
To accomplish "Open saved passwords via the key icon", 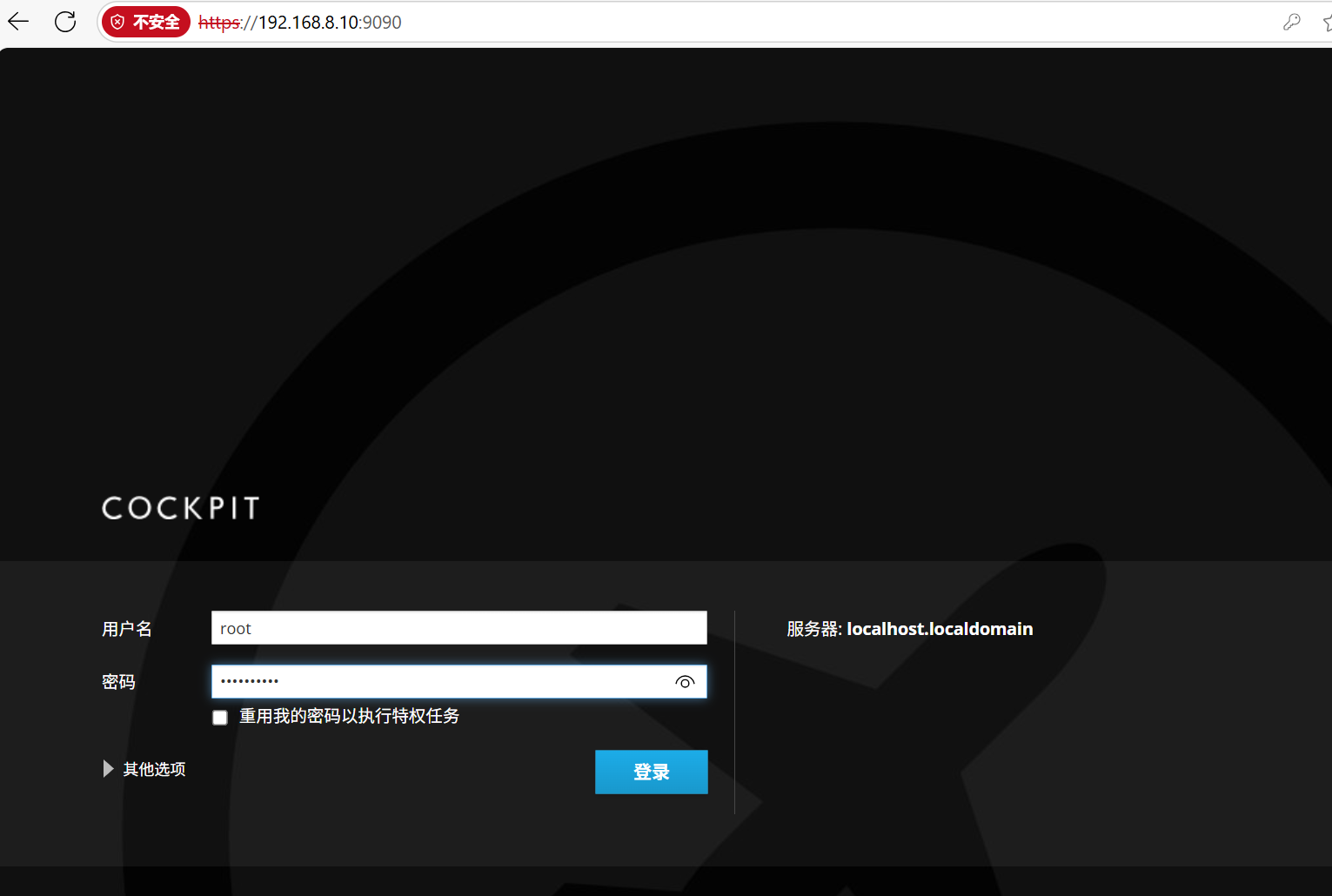I will 1291,23.
